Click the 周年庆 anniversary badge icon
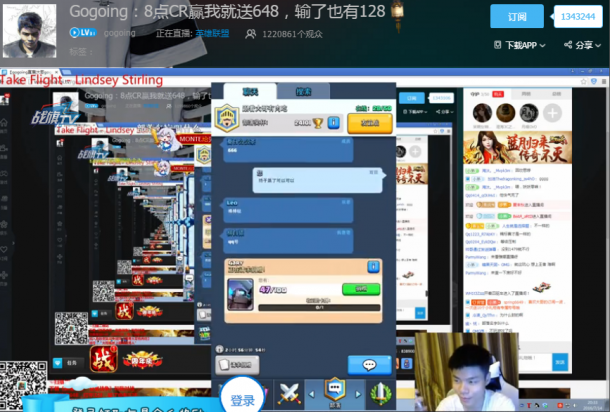 tap(142, 359)
